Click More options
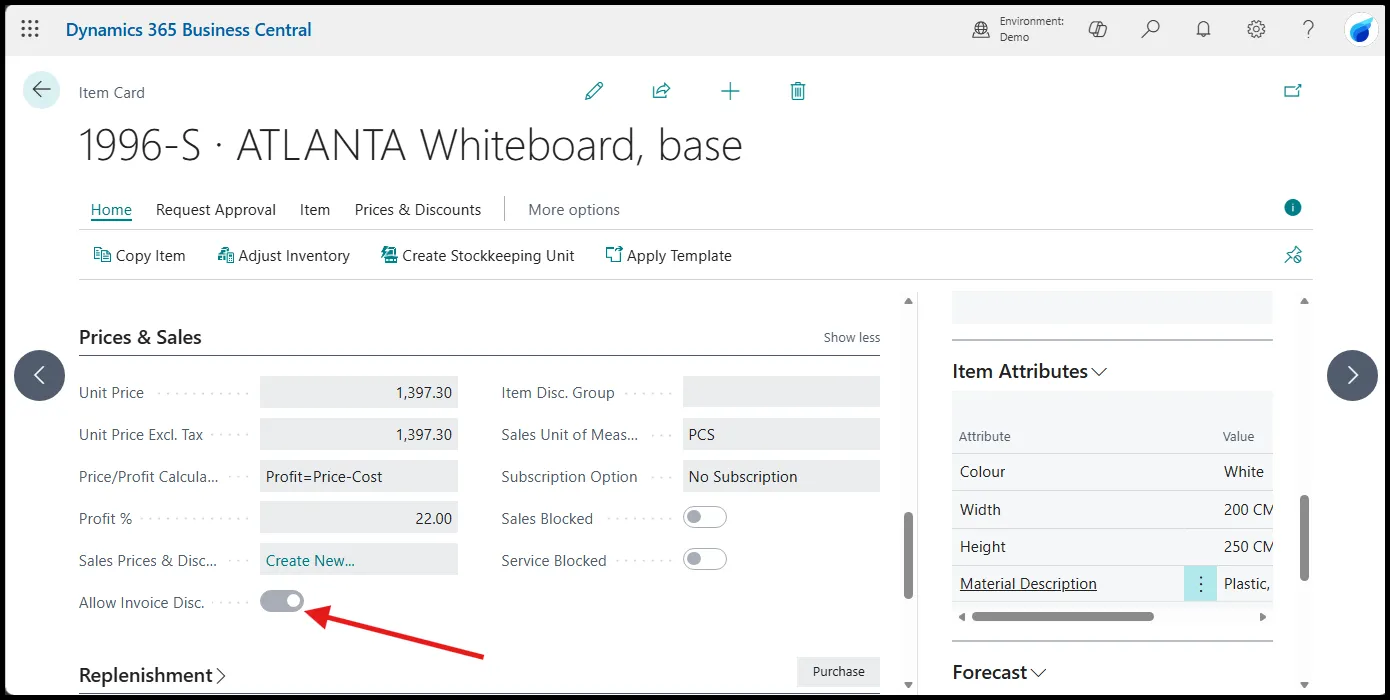Image resolution: width=1390 pixels, height=700 pixels. 574,209
